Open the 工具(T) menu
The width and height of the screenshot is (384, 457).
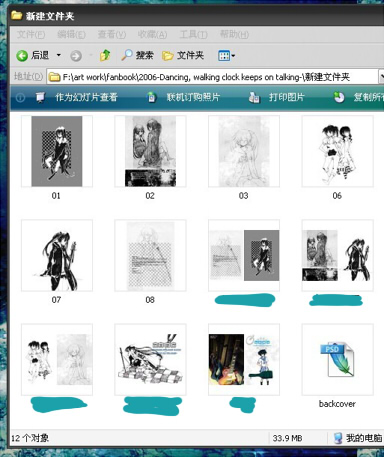tap(193, 34)
